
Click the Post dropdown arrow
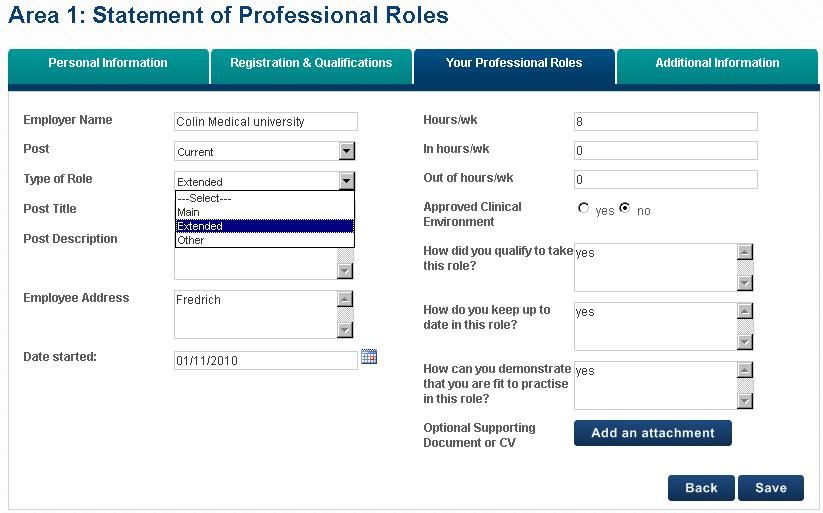(346, 151)
